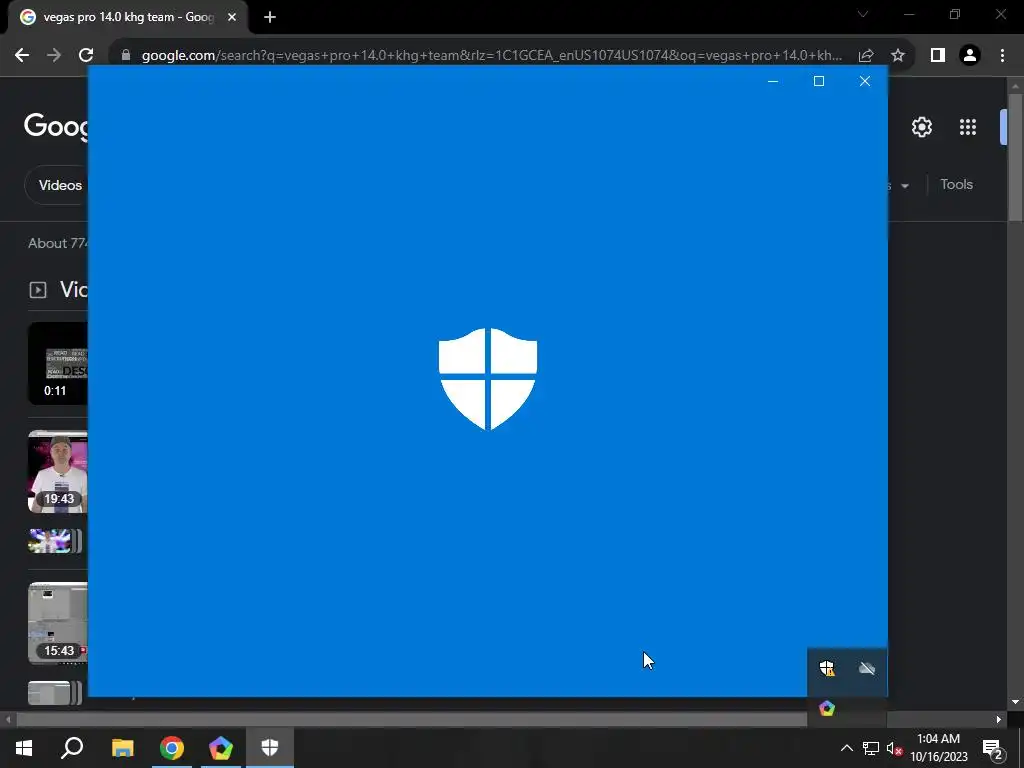The height and width of the screenshot is (768, 1024).
Task: Open colorful pentagon app on taskbar
Action: coord(221,748)
